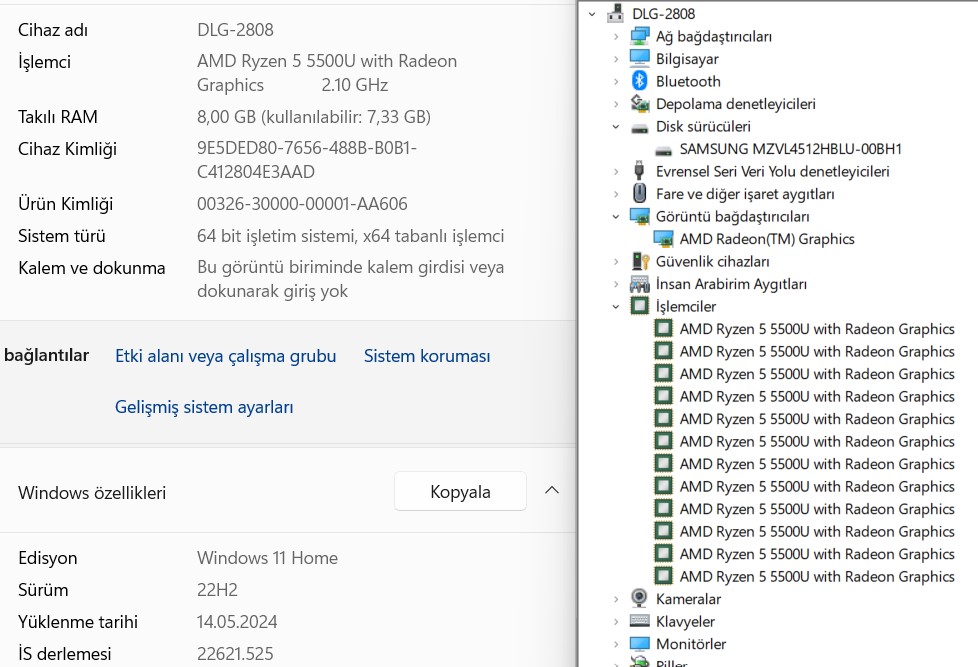Click the OS build value 22621.525
This screenshot has width=978, height=667.
point(235,653)
